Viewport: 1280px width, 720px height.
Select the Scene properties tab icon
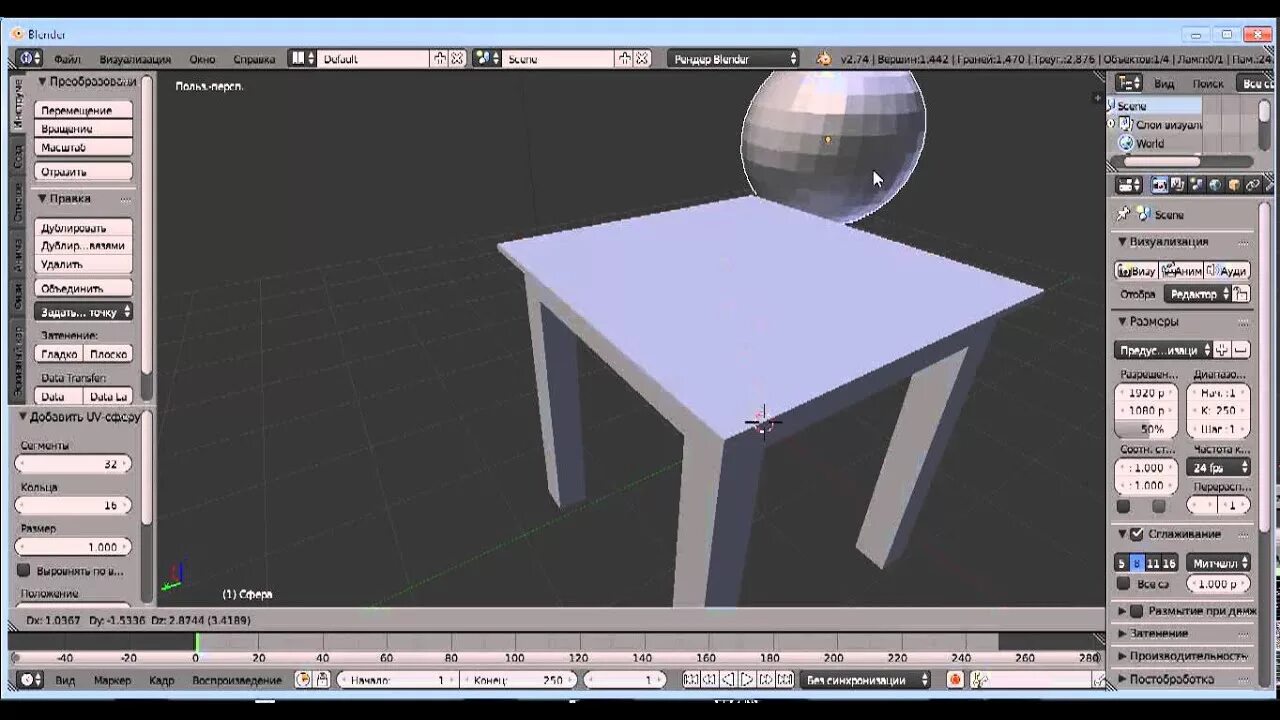(1197, 185)
